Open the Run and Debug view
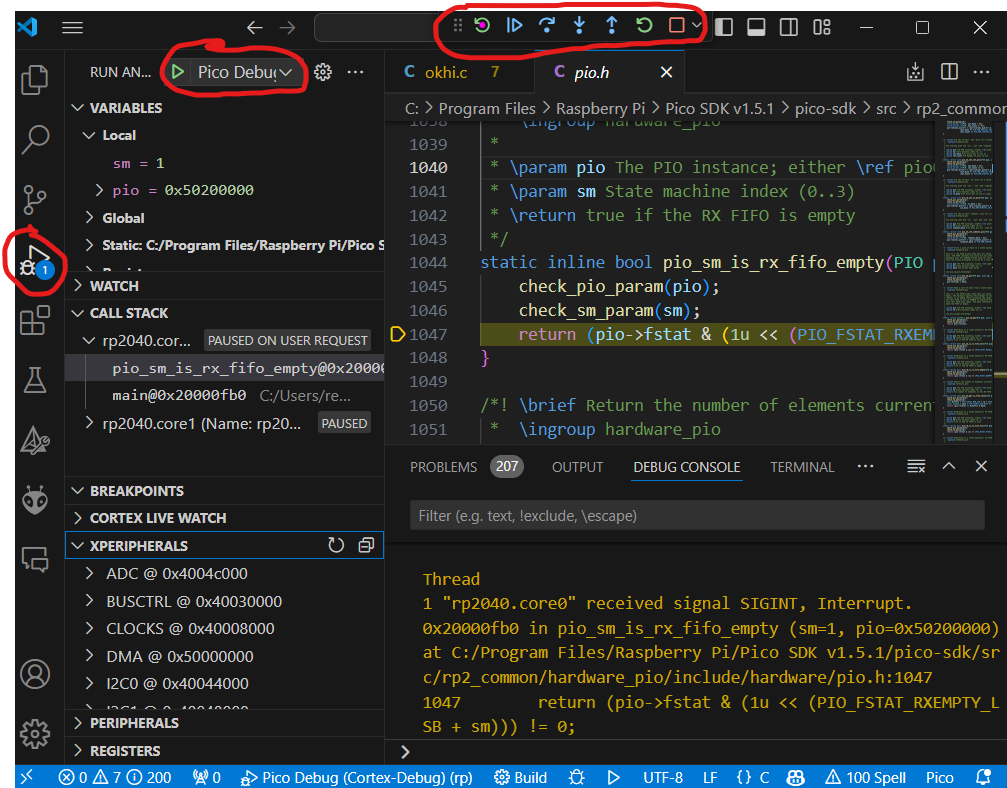 tap(35, 260)
